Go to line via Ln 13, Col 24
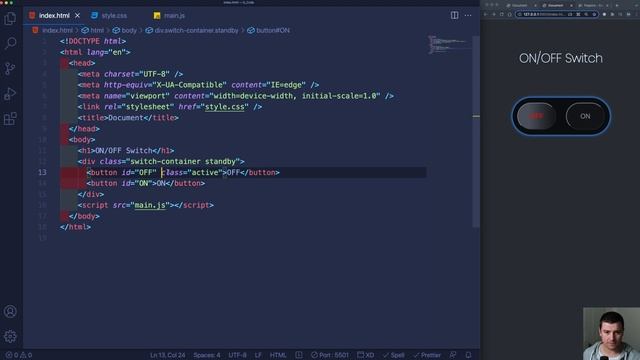The height and width of the screenshot is (360, 640). tap(167, 355)
